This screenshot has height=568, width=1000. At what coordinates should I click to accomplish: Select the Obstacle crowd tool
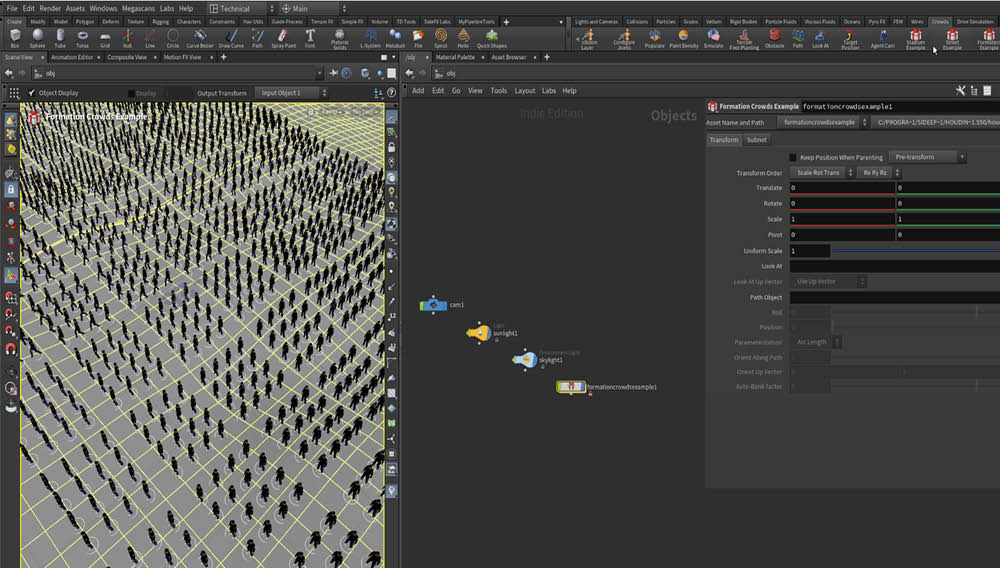(x=775, y=37)
